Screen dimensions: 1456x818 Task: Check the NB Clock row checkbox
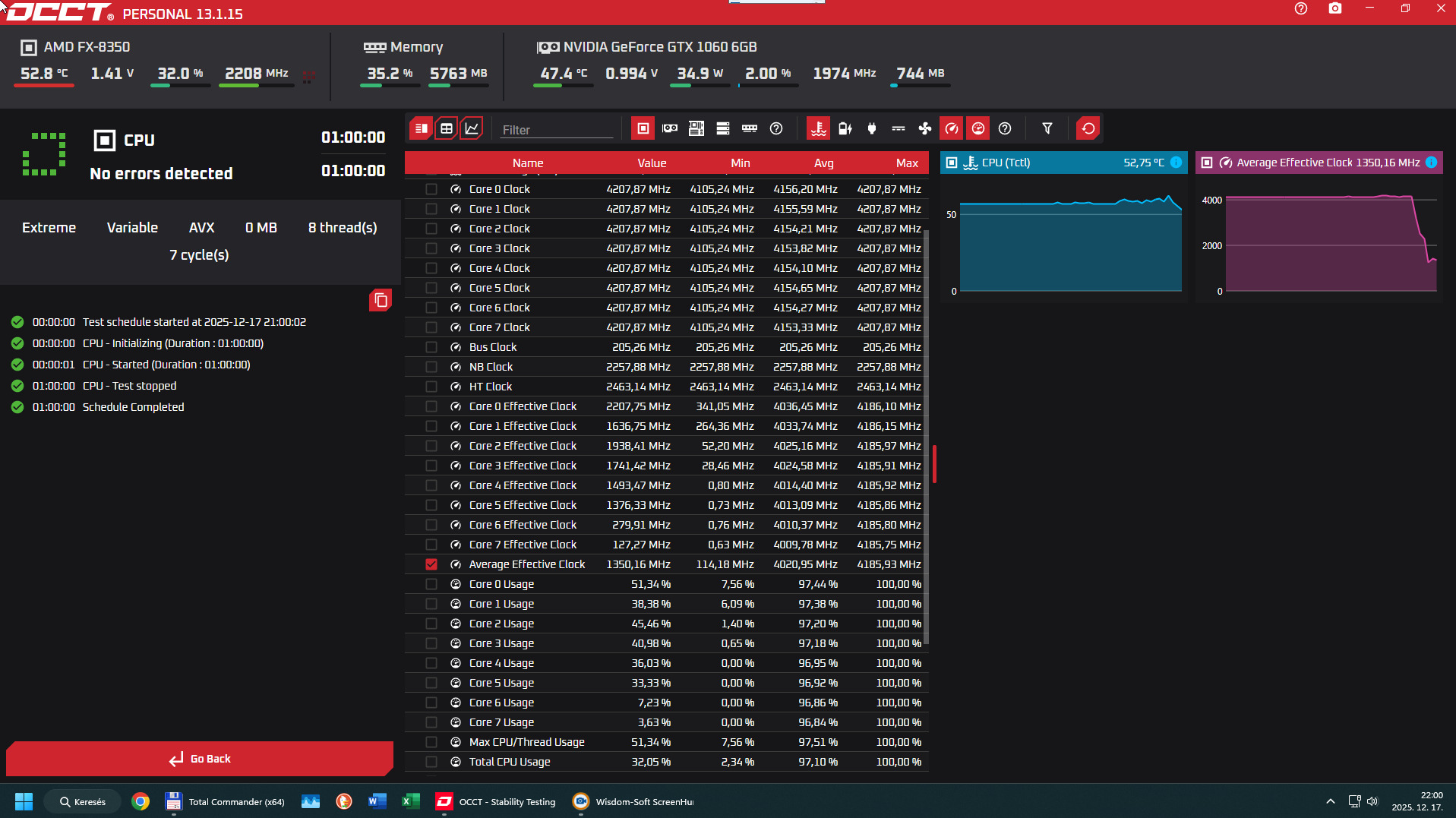click(431, 367)
